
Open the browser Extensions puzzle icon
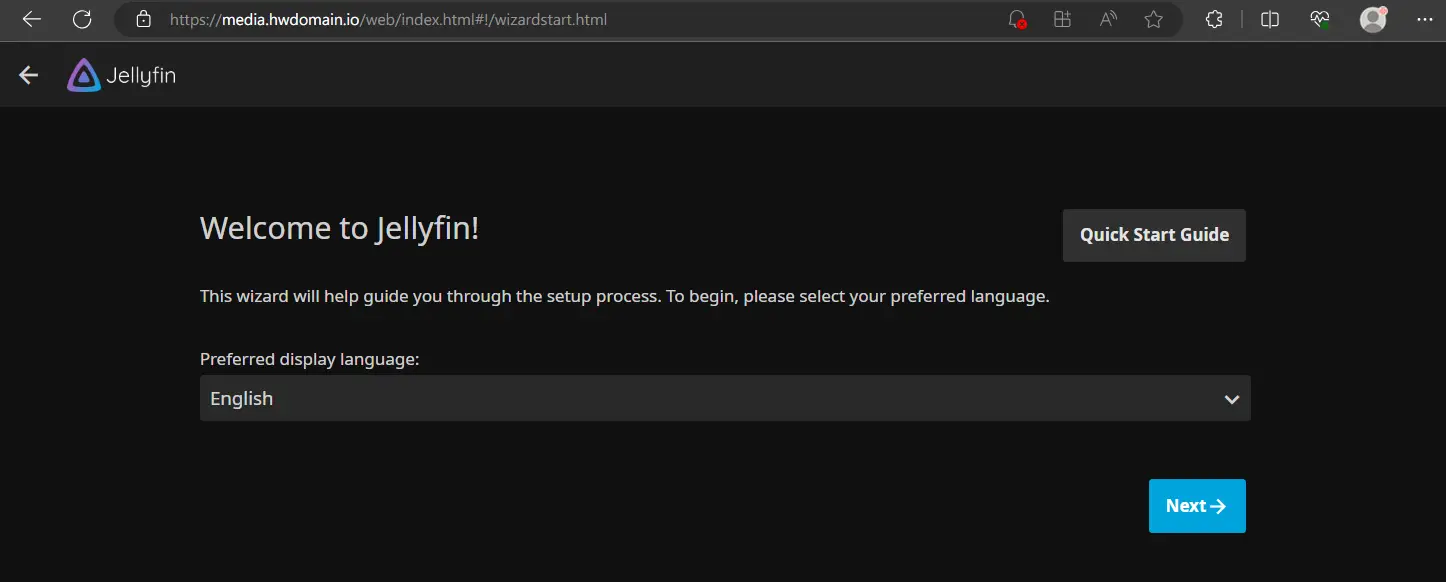click(1214, 19)
